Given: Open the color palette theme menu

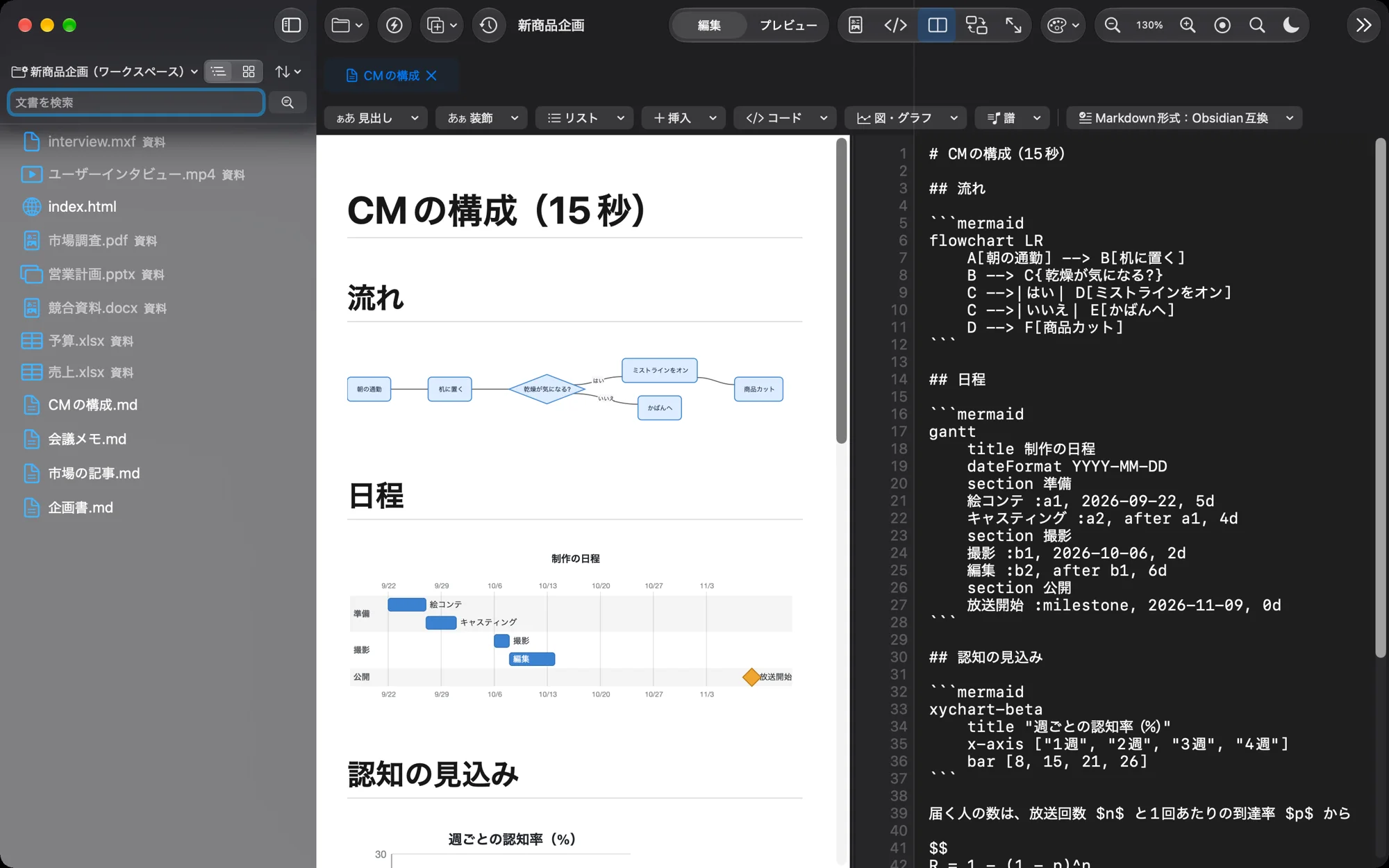Looking at the screenshot, I should click(1063, 26).
